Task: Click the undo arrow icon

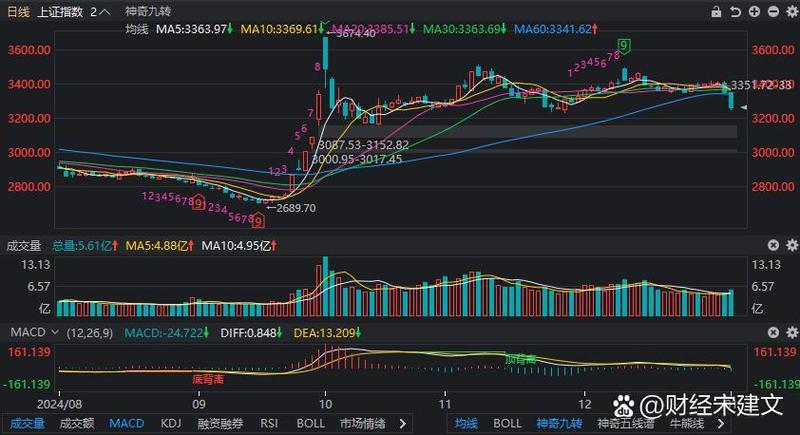Action: tap(733, 12)
